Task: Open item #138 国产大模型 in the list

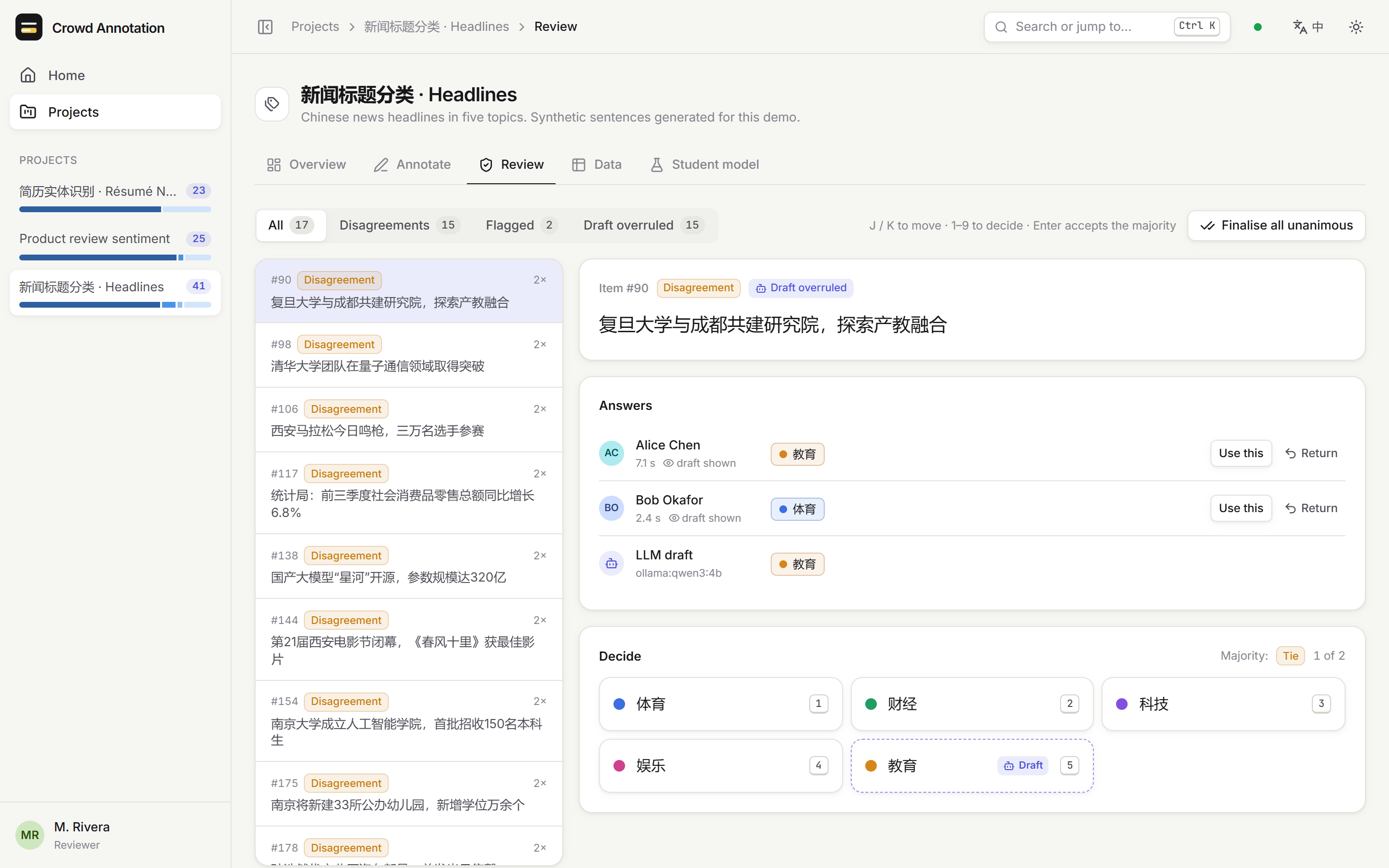Action: pos(409,567)
